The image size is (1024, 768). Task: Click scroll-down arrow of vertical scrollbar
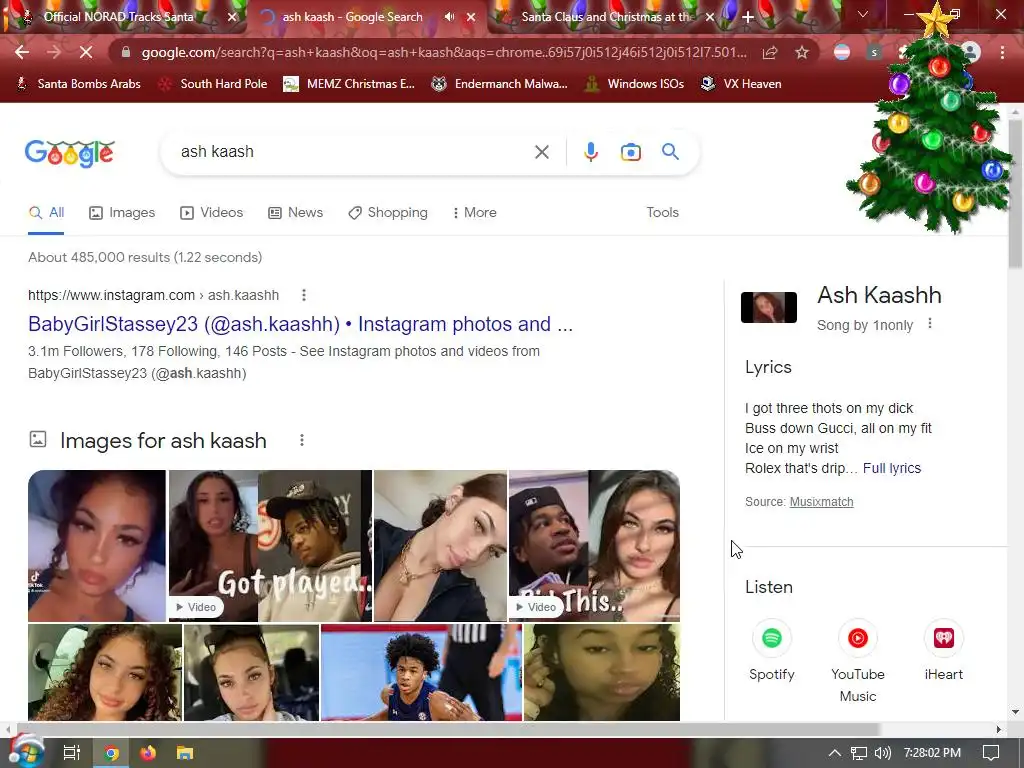pyautogui.click(x=1015, y=712)
